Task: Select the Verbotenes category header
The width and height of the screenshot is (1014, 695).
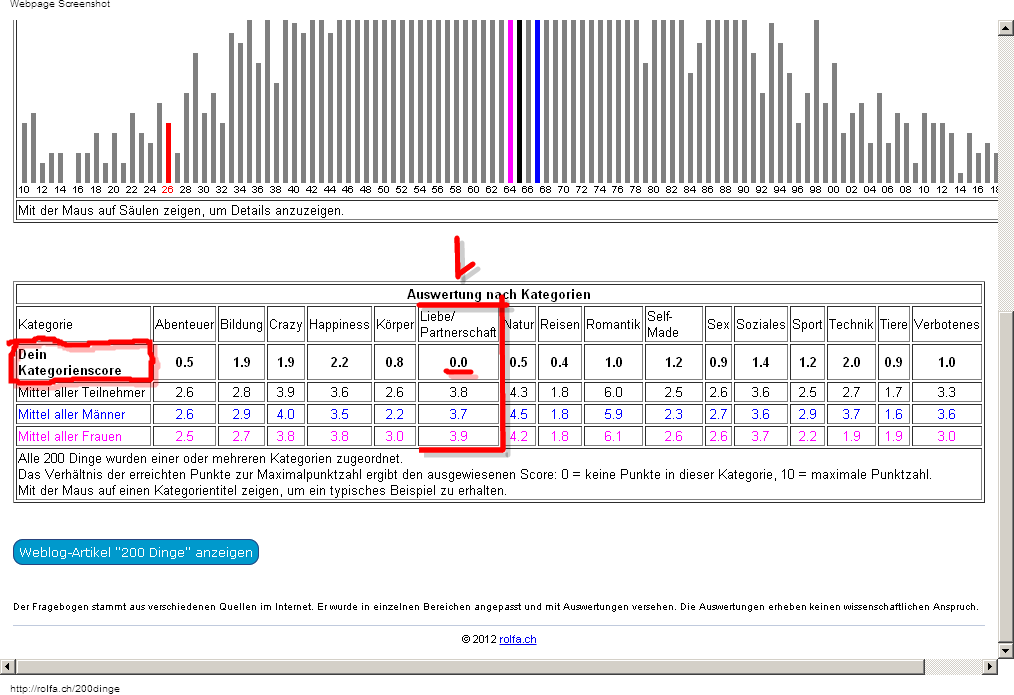Action: click(x=946, y=324)
